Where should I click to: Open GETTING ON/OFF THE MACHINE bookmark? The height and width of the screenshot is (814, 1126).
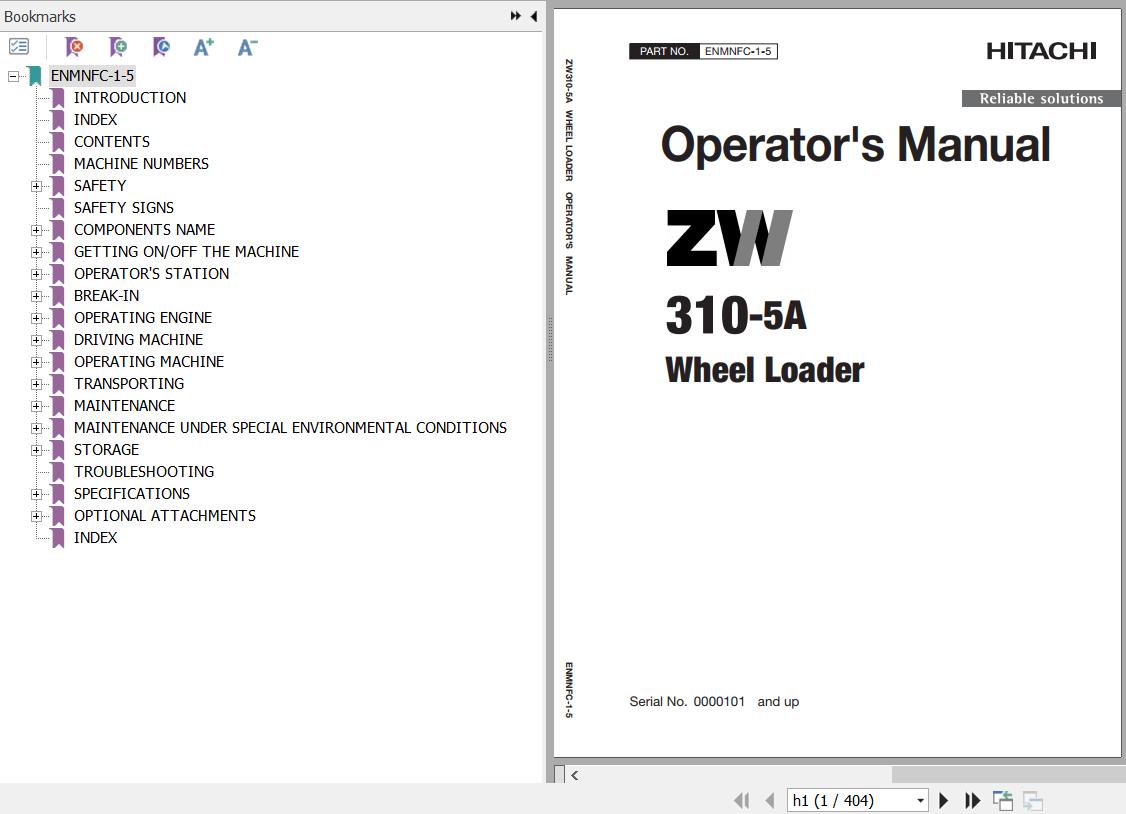point(186,251)
